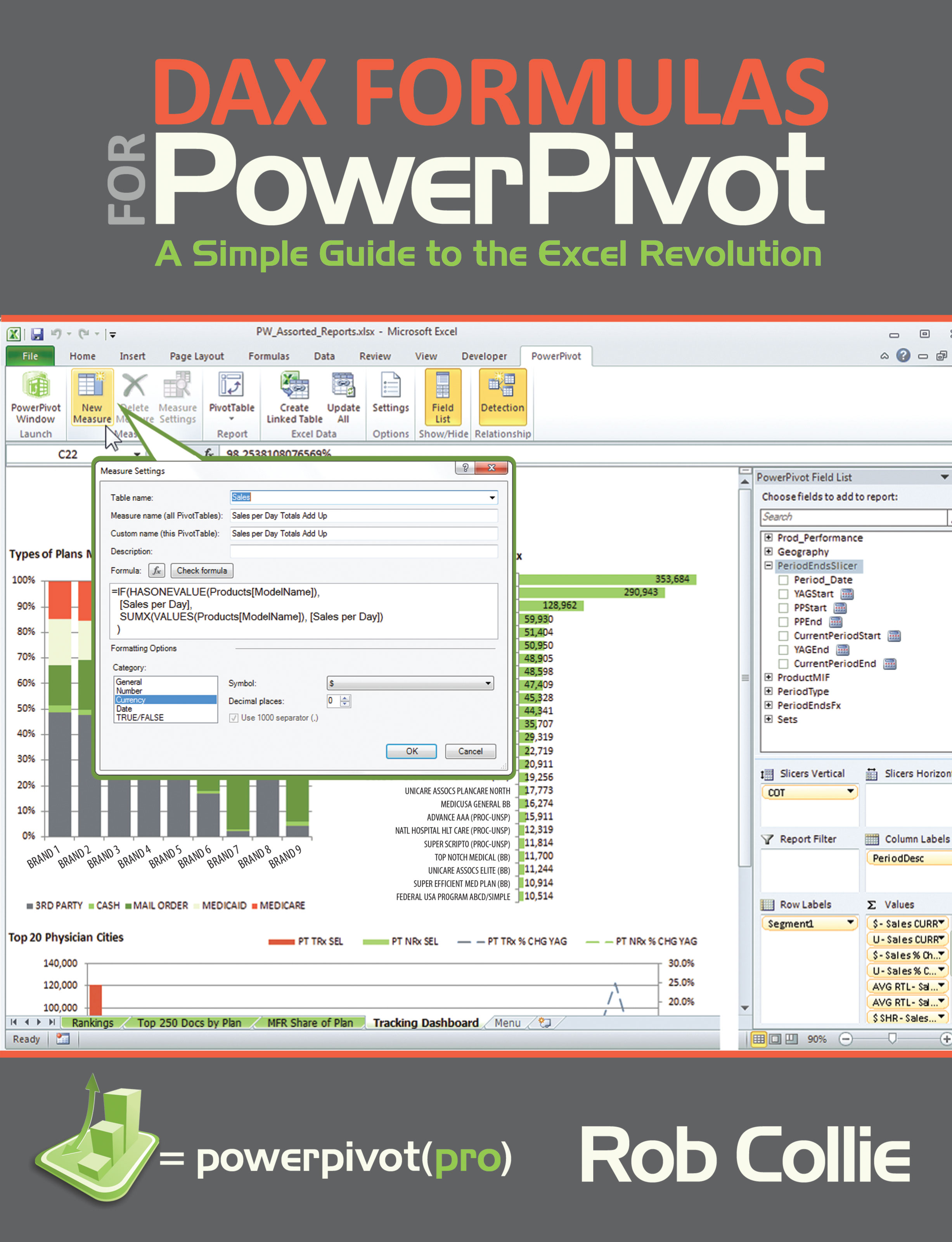Image resolution: width=952 pixels, height=1242 pixels.
Task: Click Cancel in Measure Settings dialog
Action: tap(470, 751)
